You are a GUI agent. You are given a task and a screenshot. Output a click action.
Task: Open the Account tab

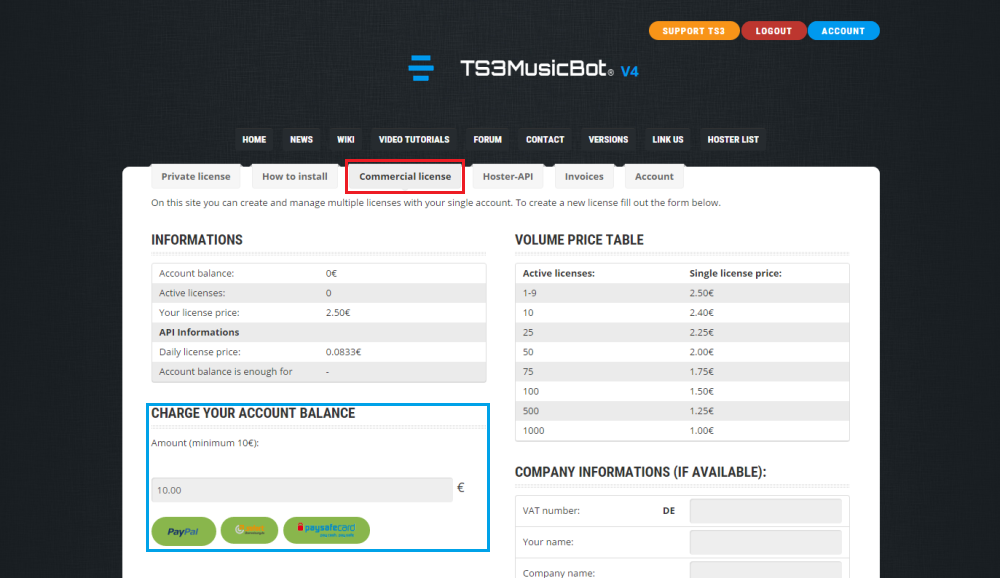coord(654,177)
